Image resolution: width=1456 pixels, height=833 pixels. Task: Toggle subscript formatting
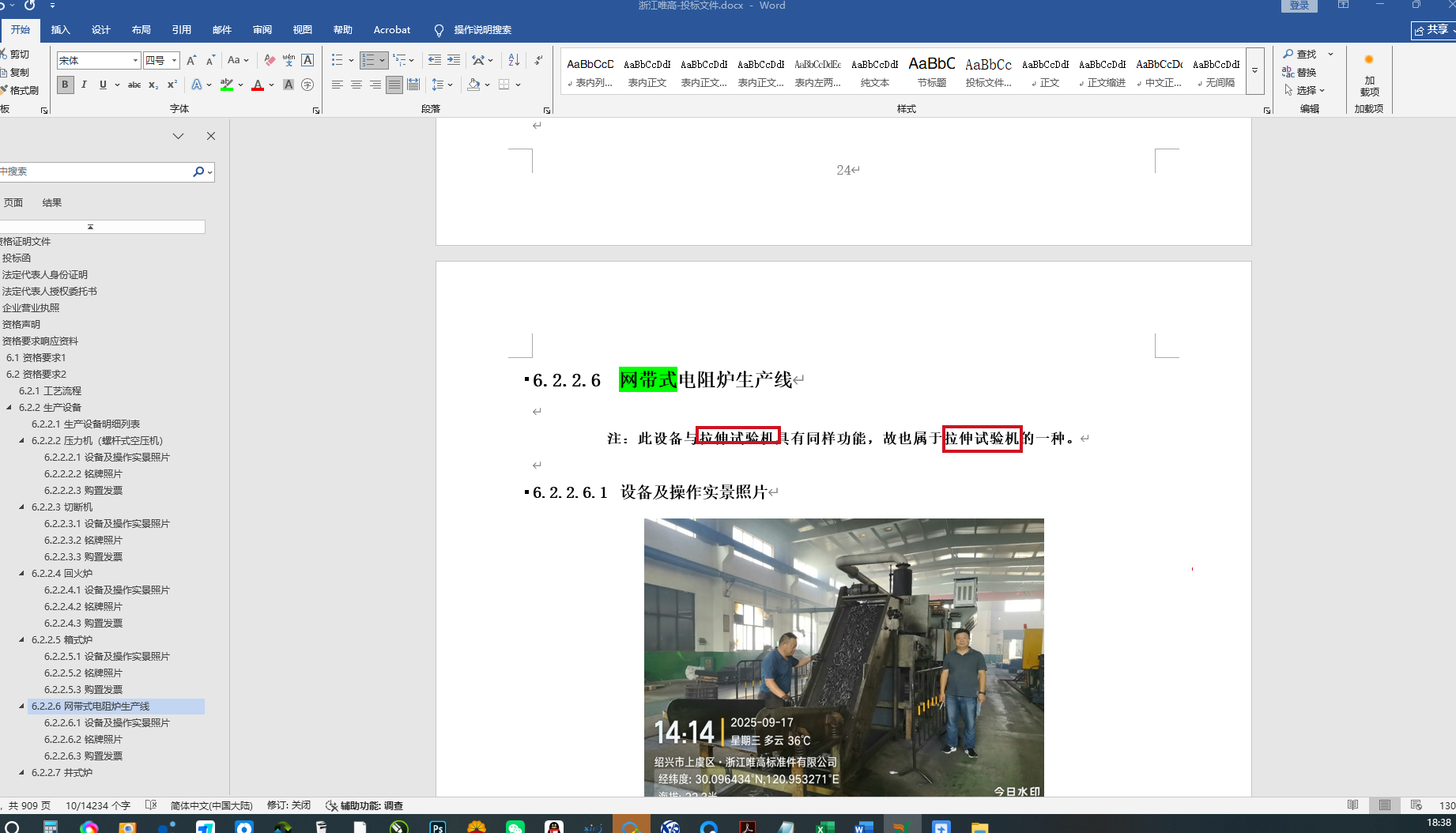coord(153,85)
